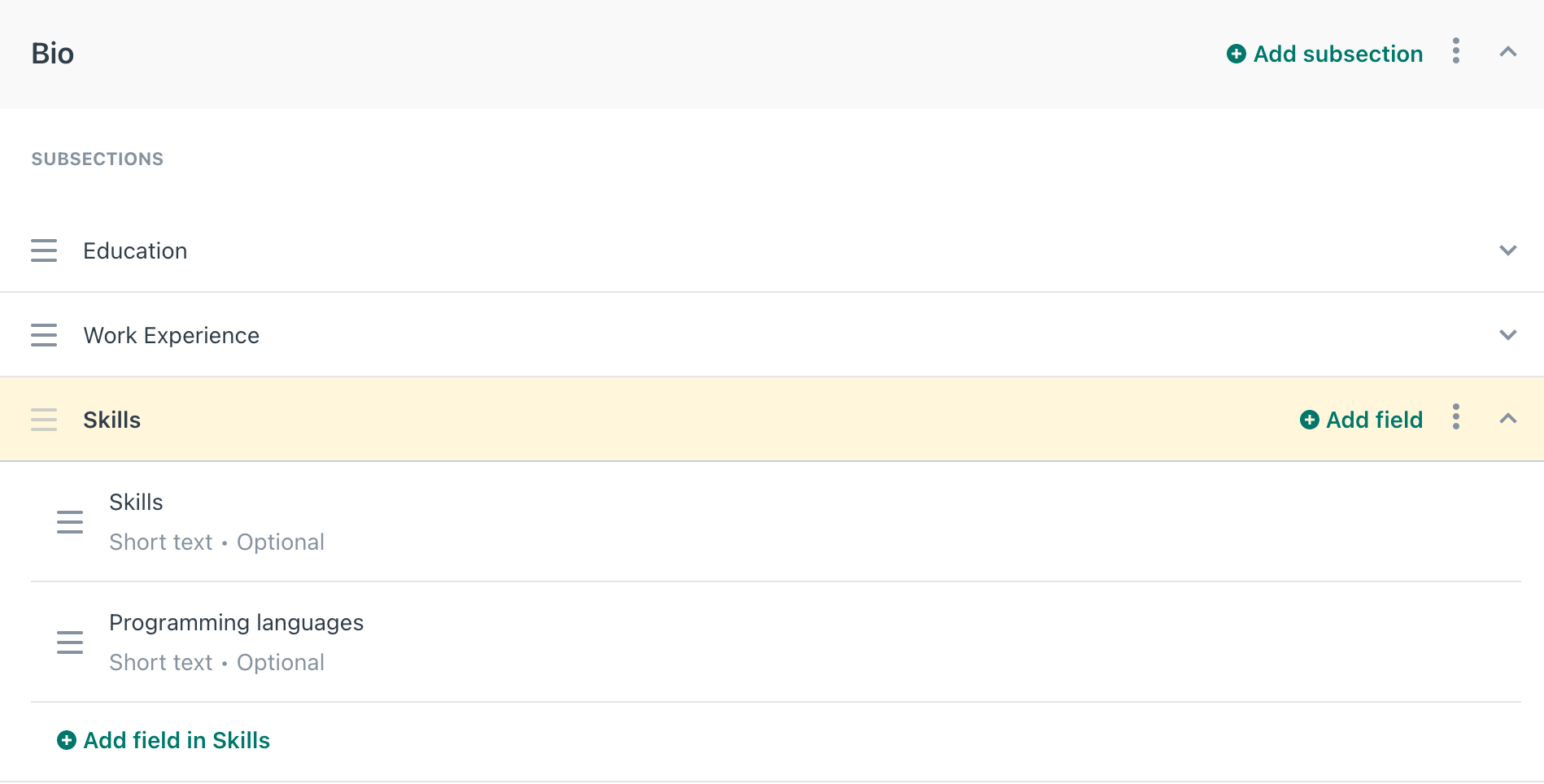Select the Education subsection row
This screenshot has height=784, width=1544.
pos(772,250)
